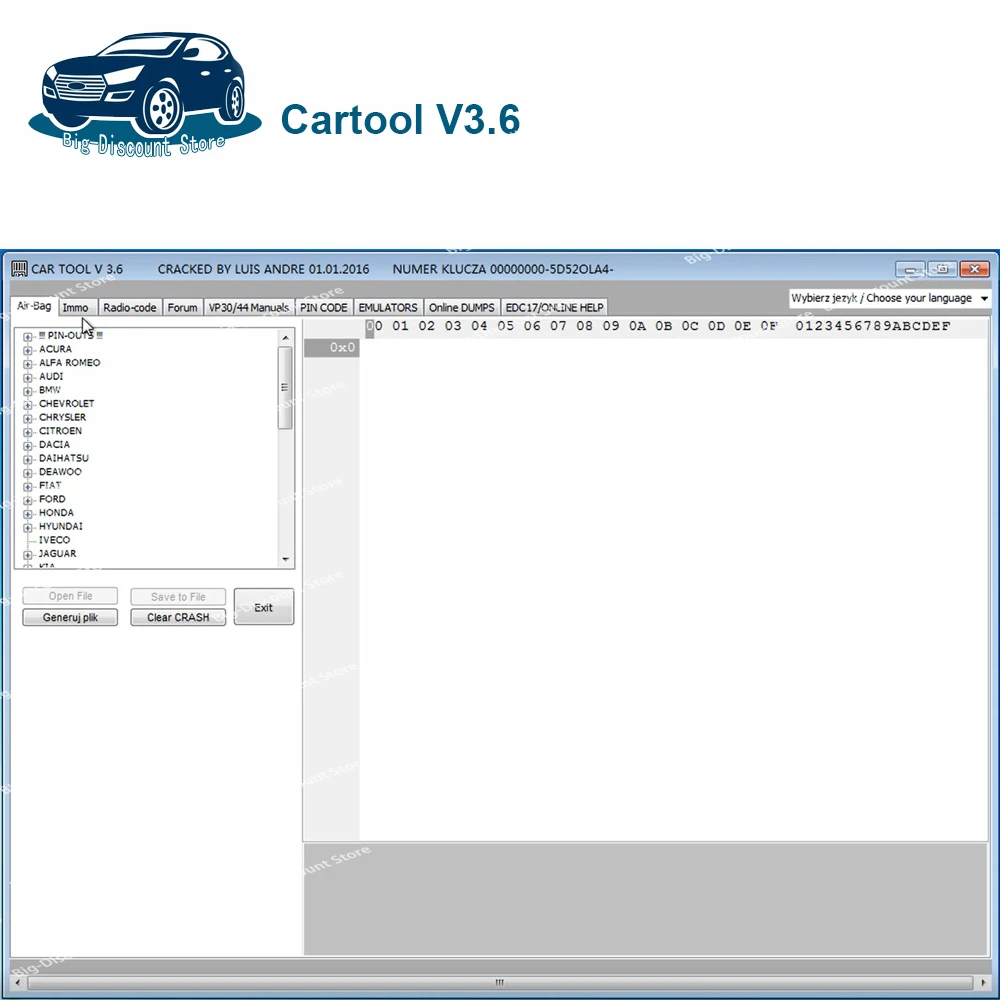This screenshot has height=1000, width=1000.
Task: Expand the BMW tree node
Action: click(x=27, y=391)
